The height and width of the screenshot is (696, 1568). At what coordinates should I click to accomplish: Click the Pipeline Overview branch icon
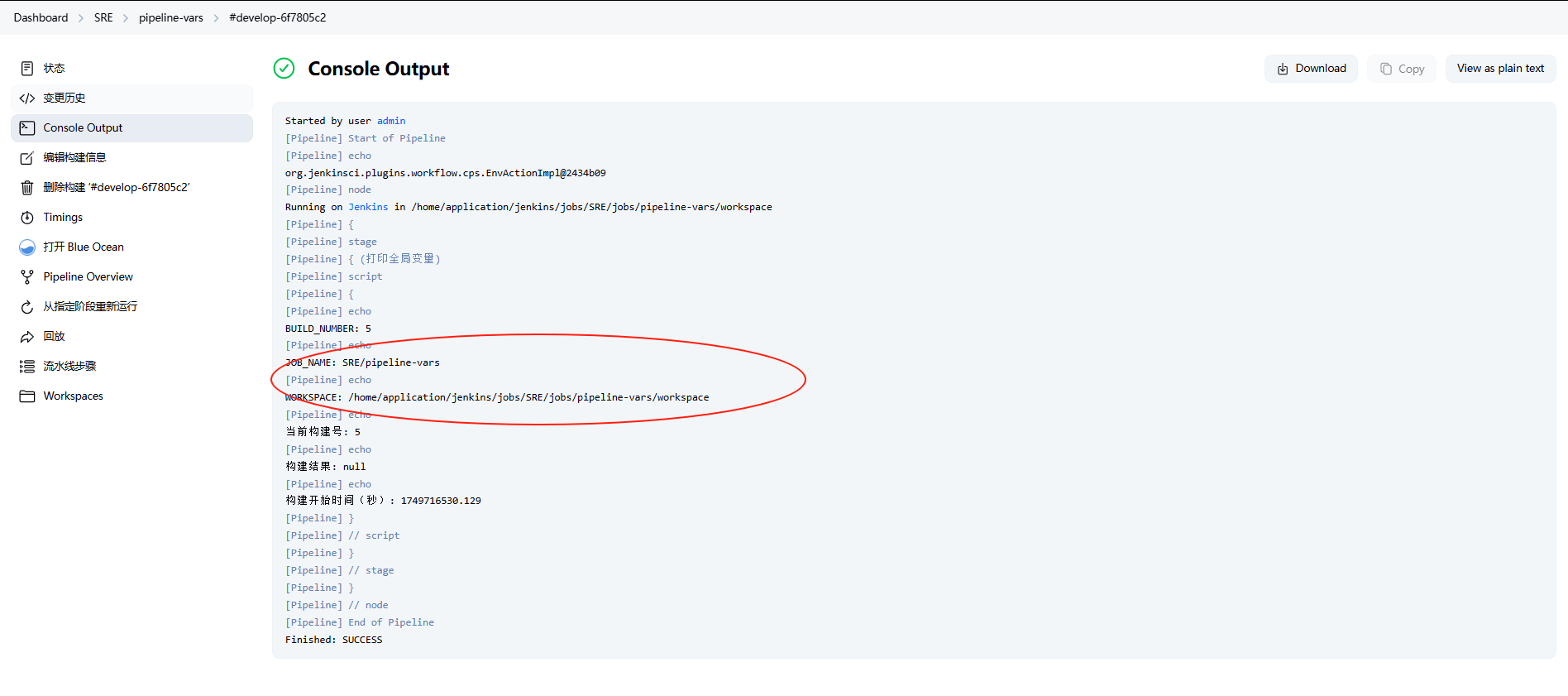pyautogui.click(x=27, y=276)
